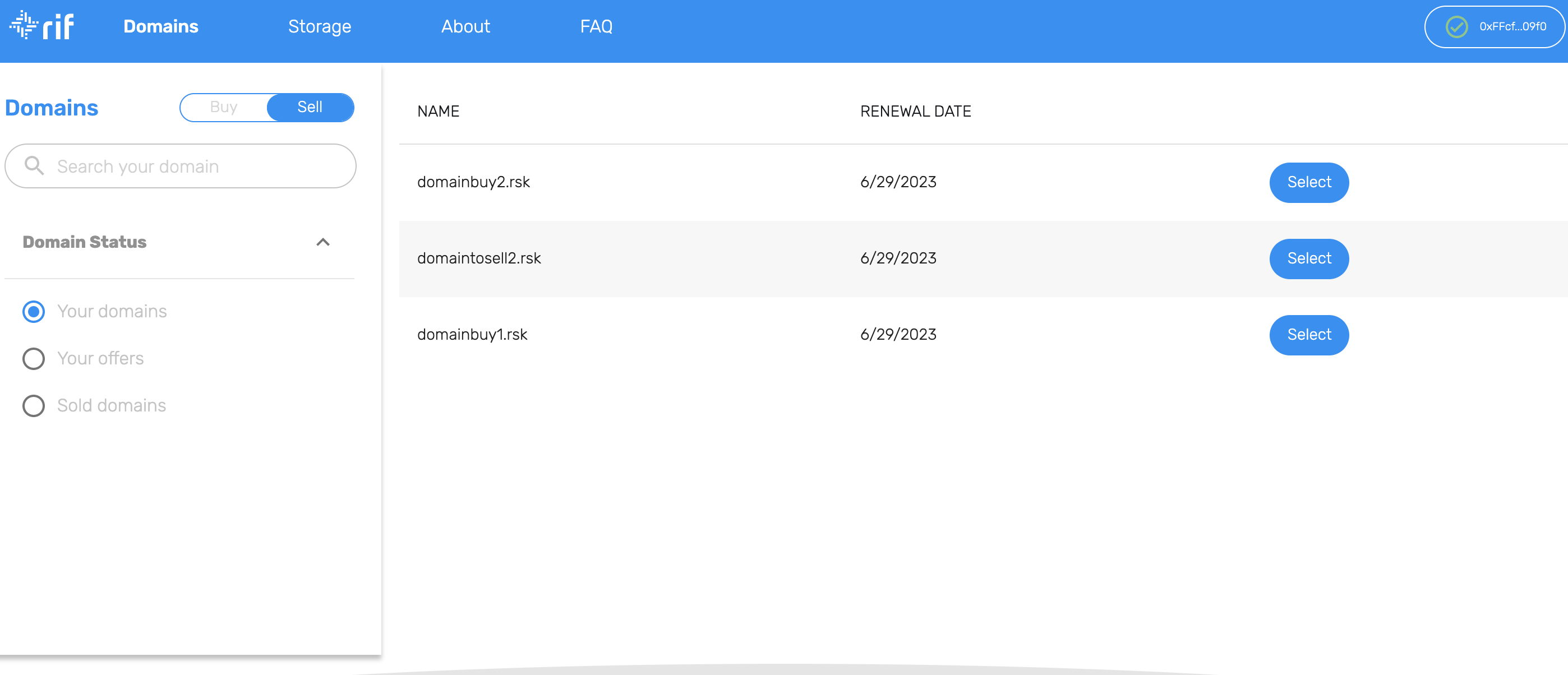
Task: Open the About navigation menu item
Action: pyautogui.click(x=466, y=28)
